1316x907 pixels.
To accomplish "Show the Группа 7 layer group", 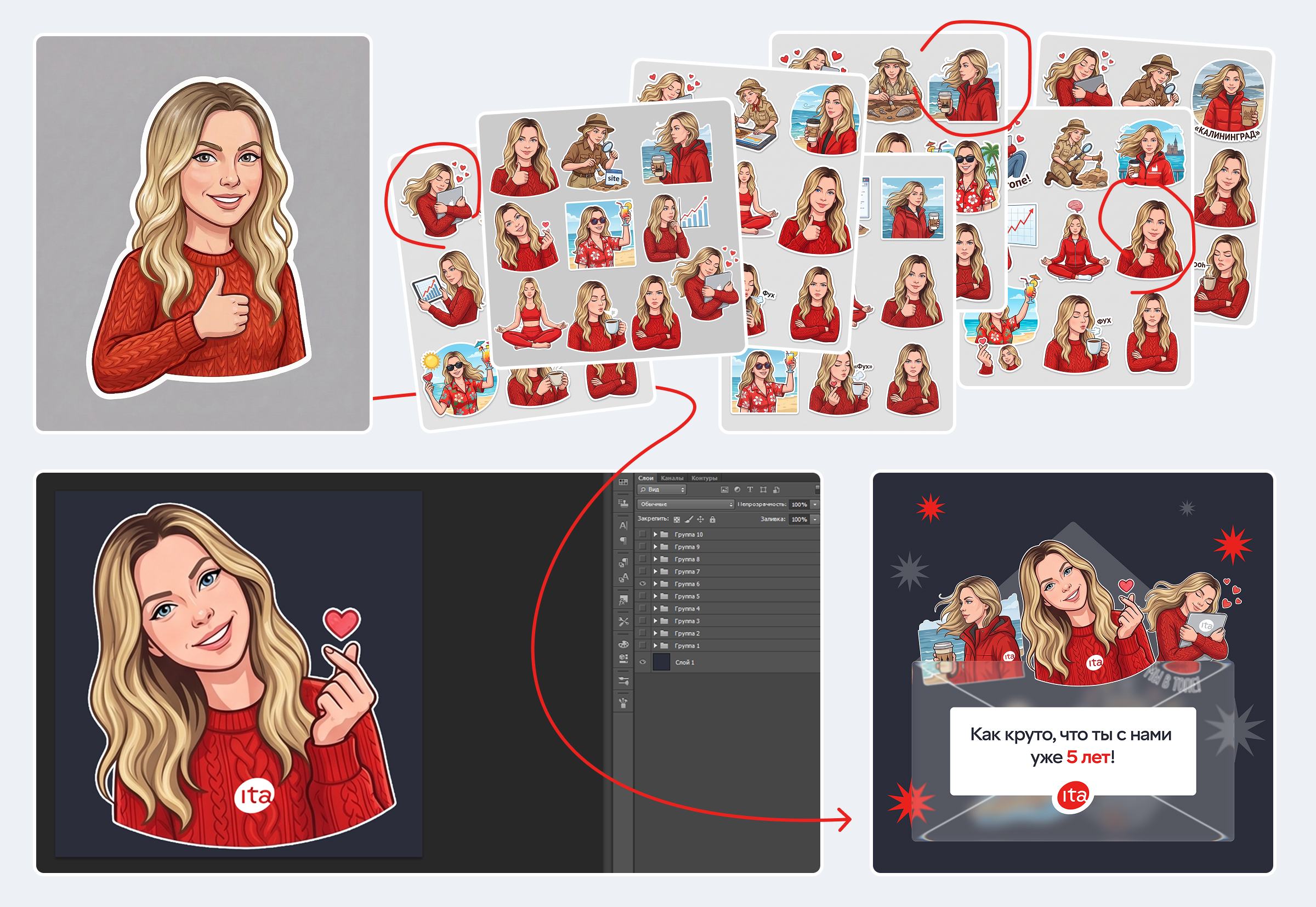I will coord(643,572).
